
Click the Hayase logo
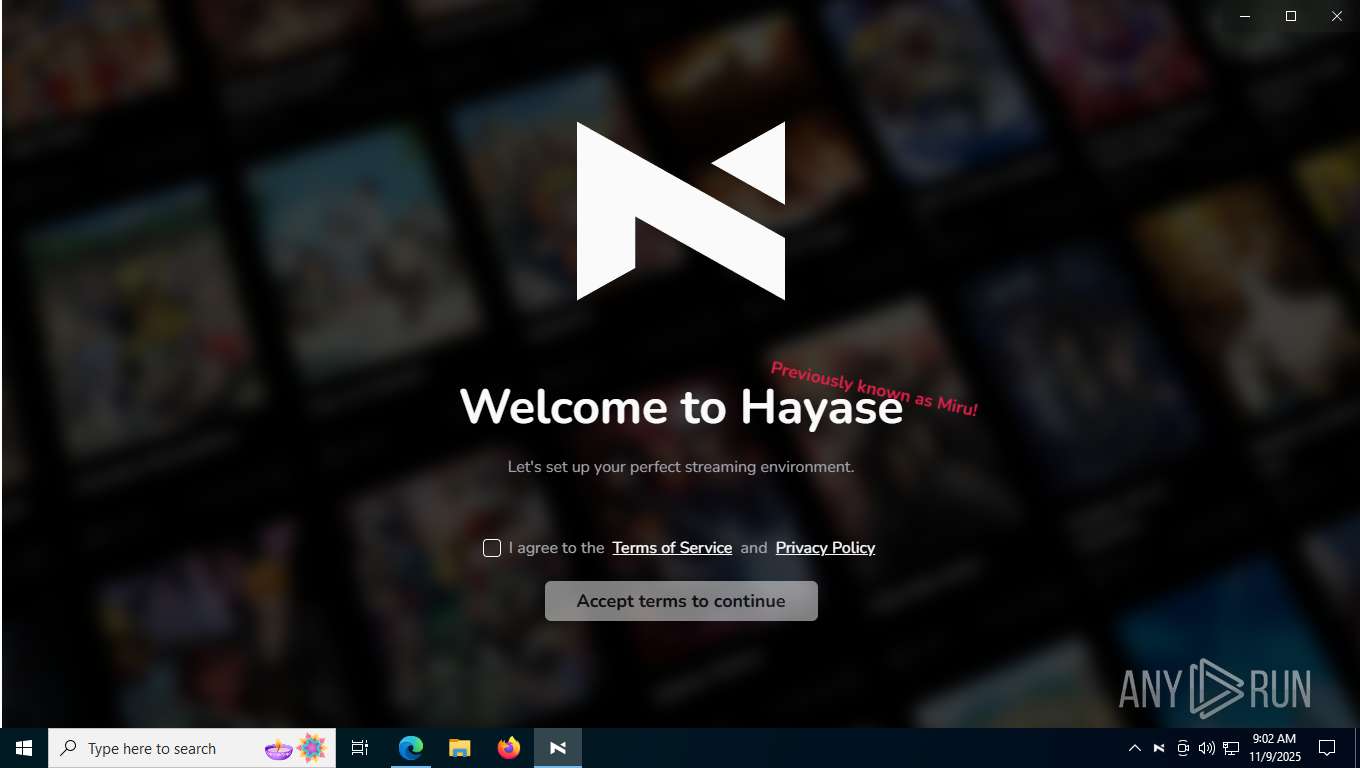681,211
